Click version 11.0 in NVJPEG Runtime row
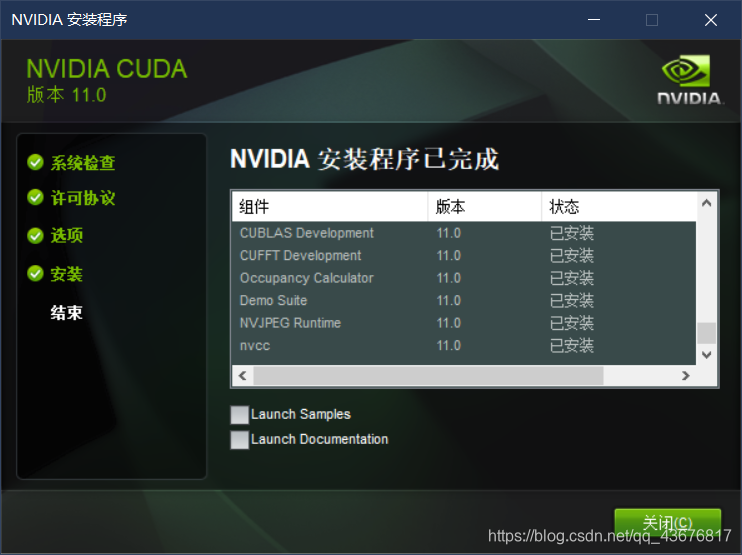The height and width of the screenshot is (555, 742). [449, 323]
